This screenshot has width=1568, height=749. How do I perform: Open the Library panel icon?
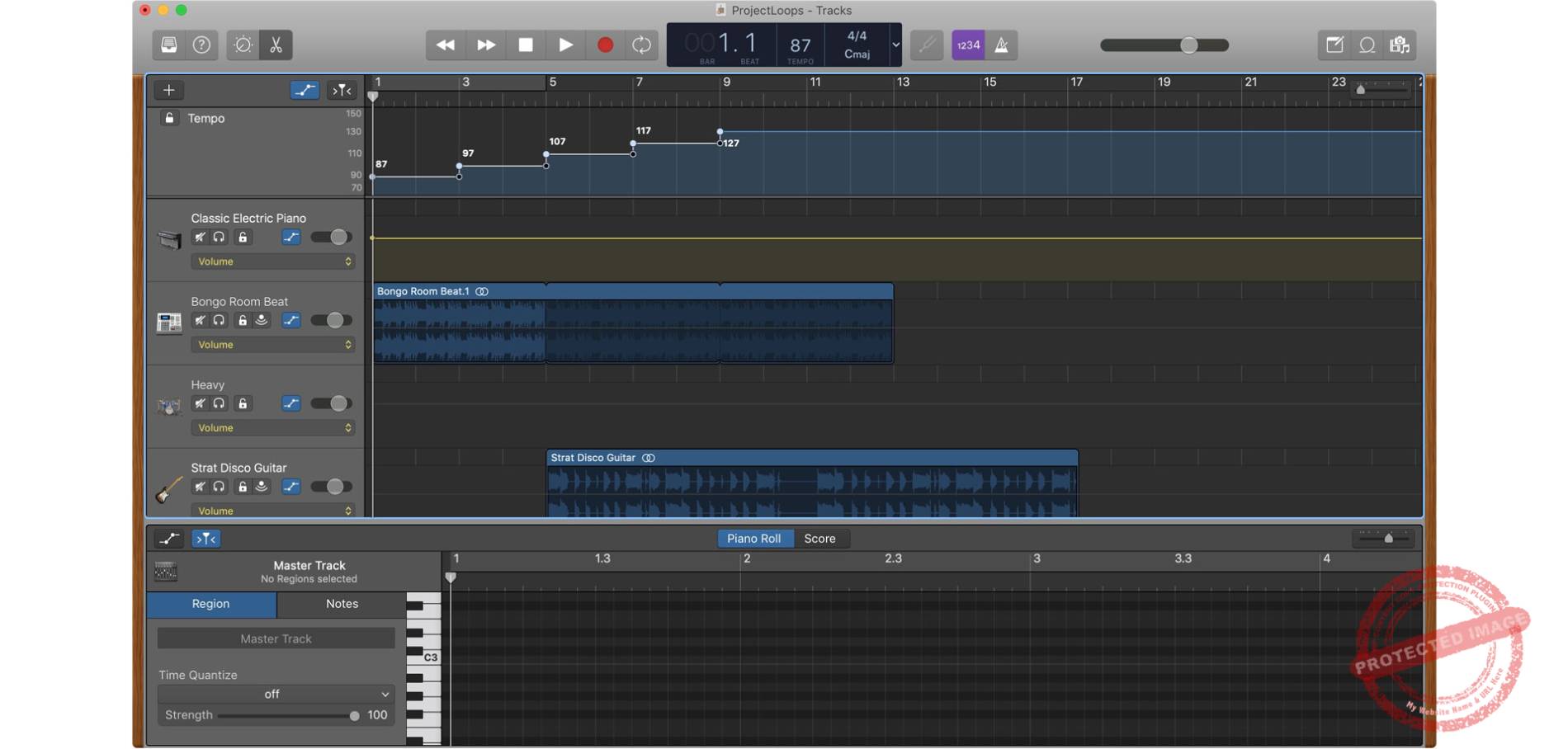click(168, 45)
